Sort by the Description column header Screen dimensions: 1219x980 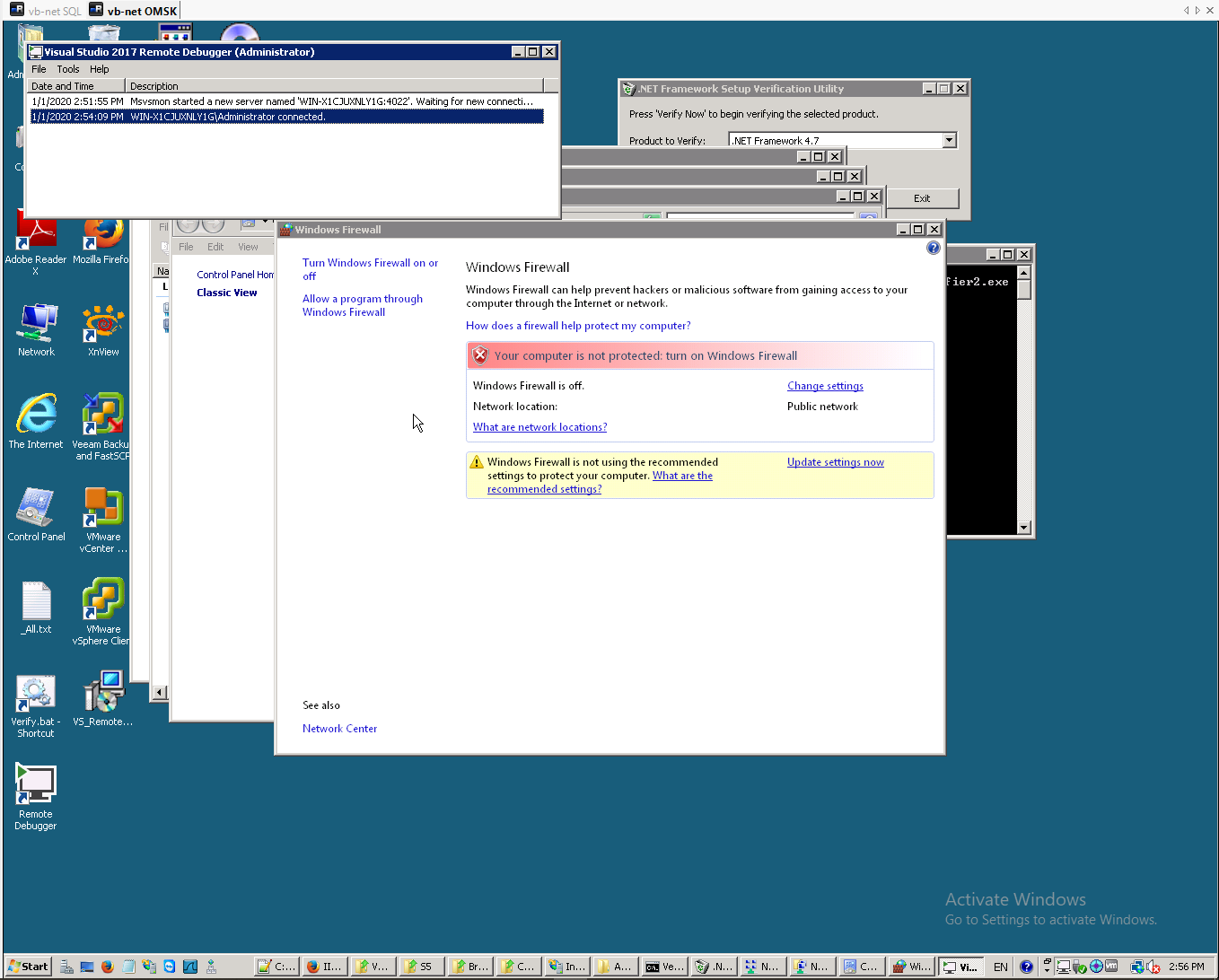(x=334, y=86)
